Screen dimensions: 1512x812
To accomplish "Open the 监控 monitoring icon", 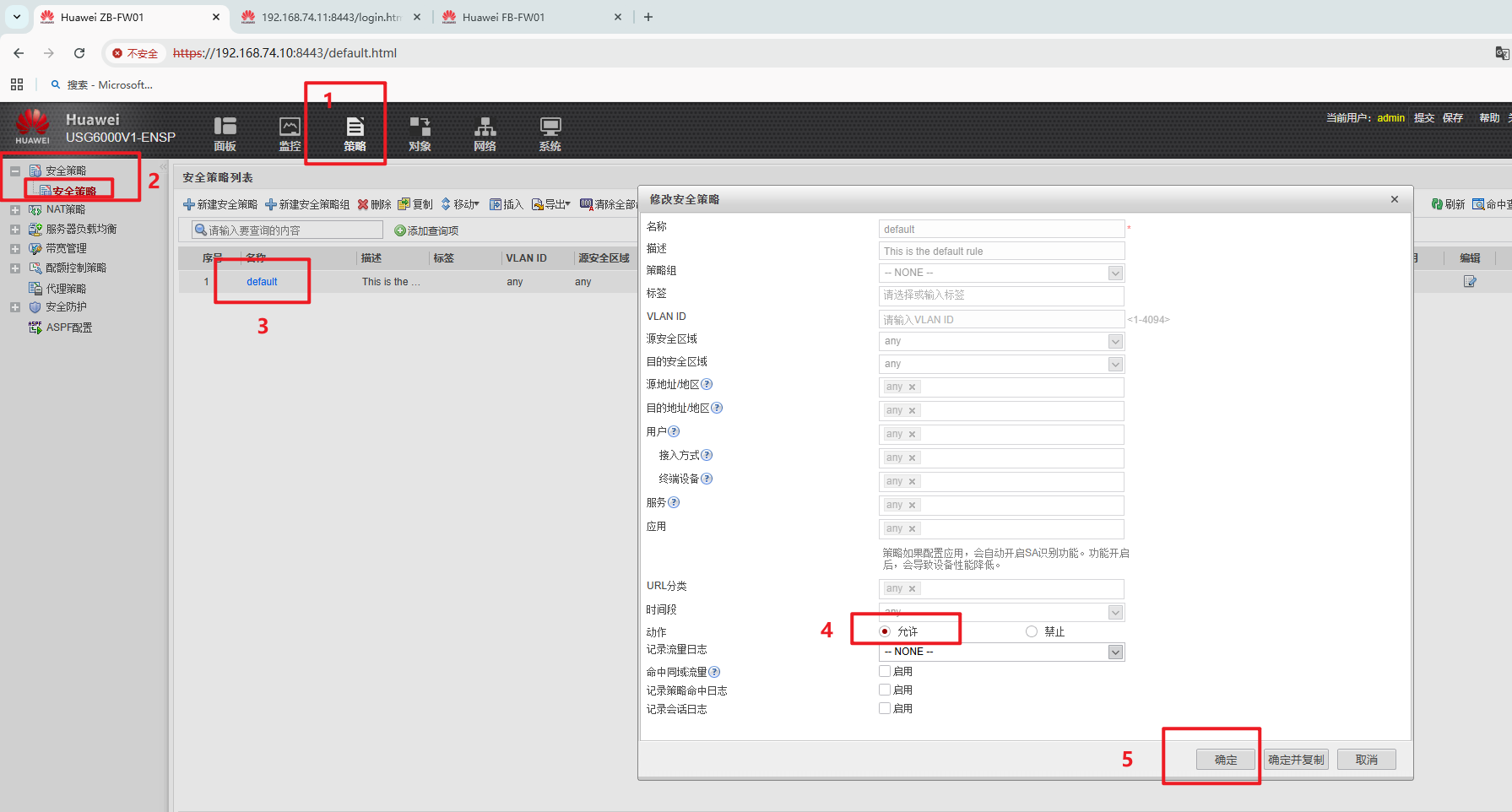I will click(290, 133).
